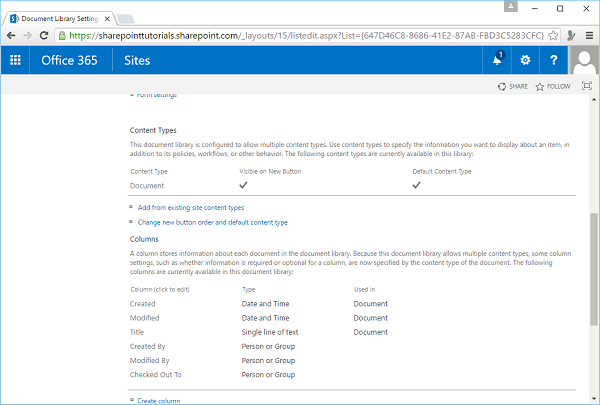
Task: Reload the page with refresh icon
Action: click(46, 33)
